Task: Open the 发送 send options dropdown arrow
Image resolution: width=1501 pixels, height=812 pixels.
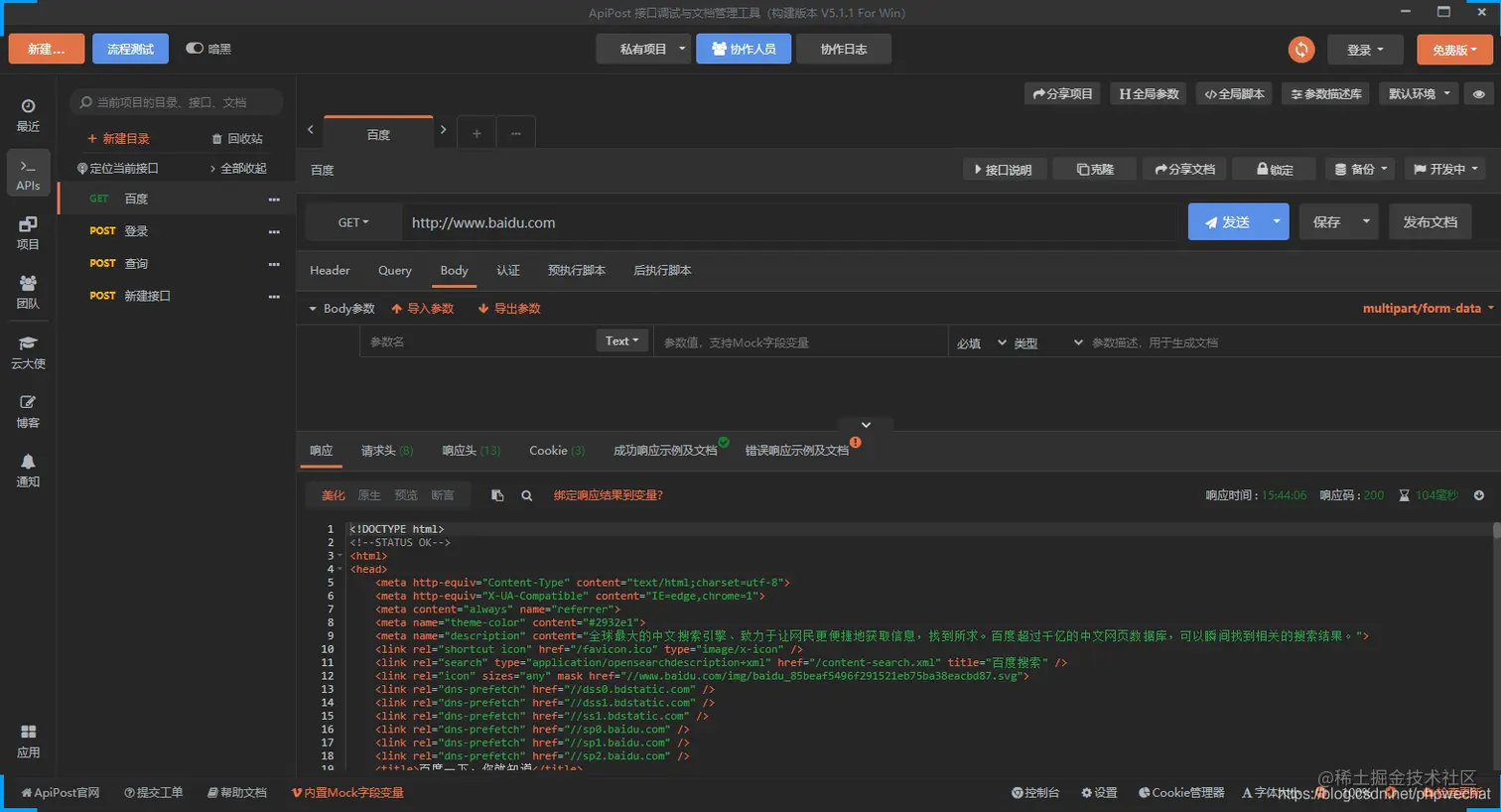Action: [x=1276, y=221]
